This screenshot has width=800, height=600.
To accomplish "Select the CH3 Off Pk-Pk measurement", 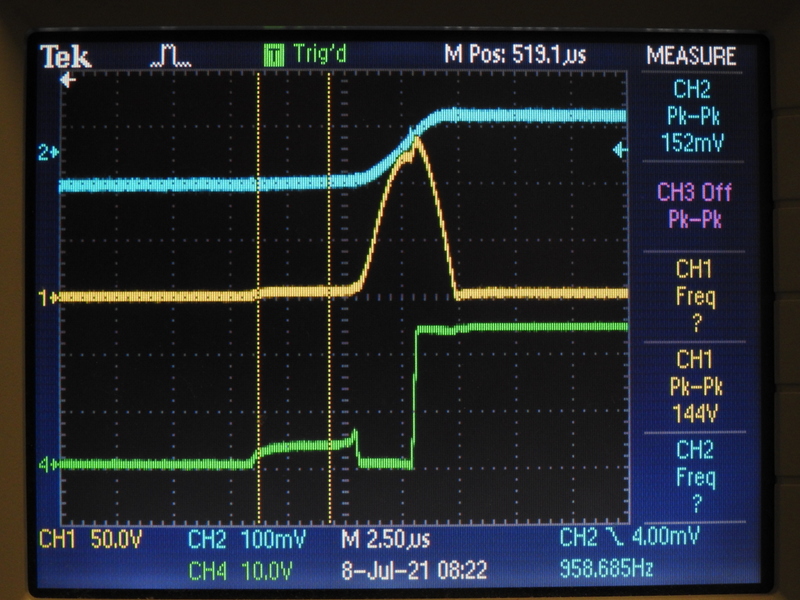I will click(694, 206).
